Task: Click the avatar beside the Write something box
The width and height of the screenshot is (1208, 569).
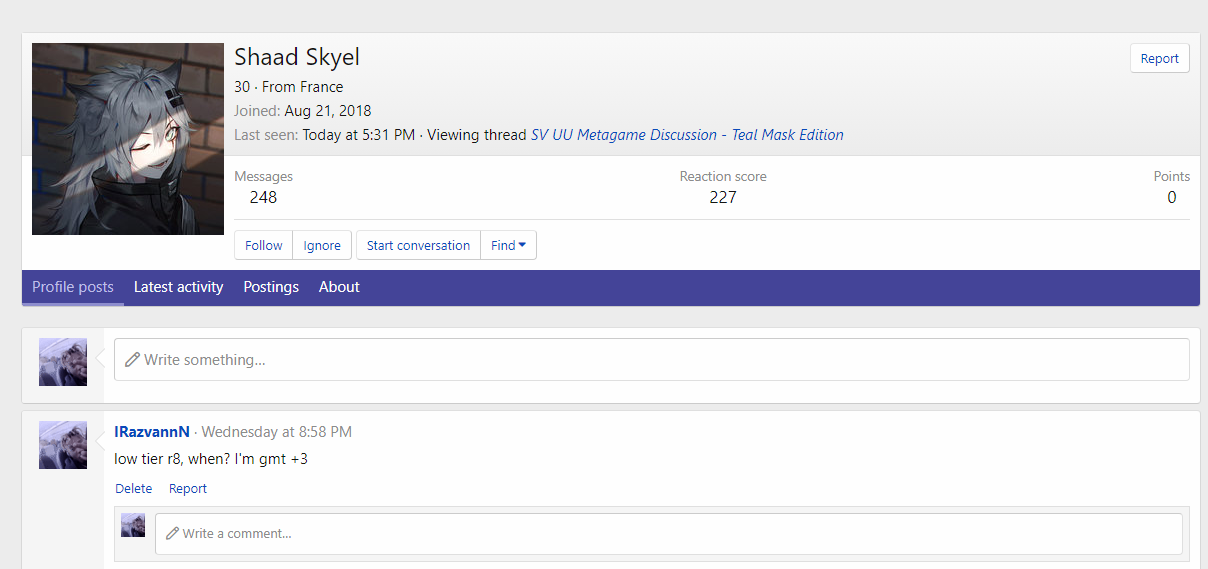Action: tap(63, 362)
